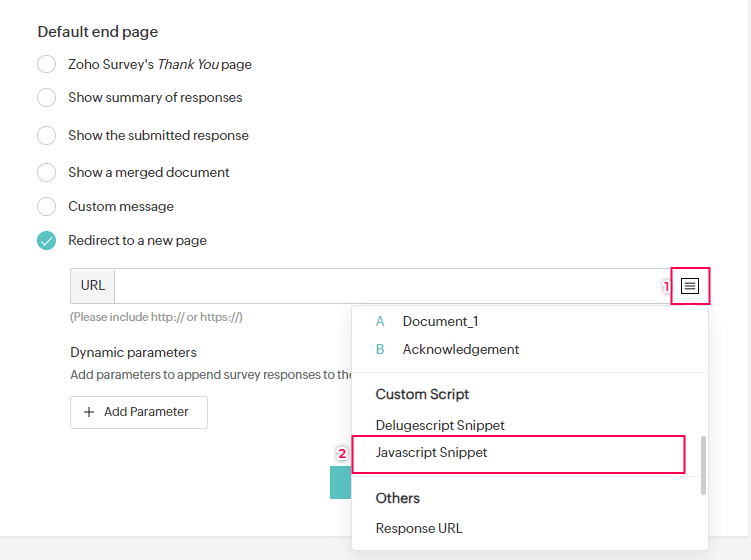The image size is (751, 560).
Task: Click the dropdown list scrollbar thumb
Action: tap(704, 465)
